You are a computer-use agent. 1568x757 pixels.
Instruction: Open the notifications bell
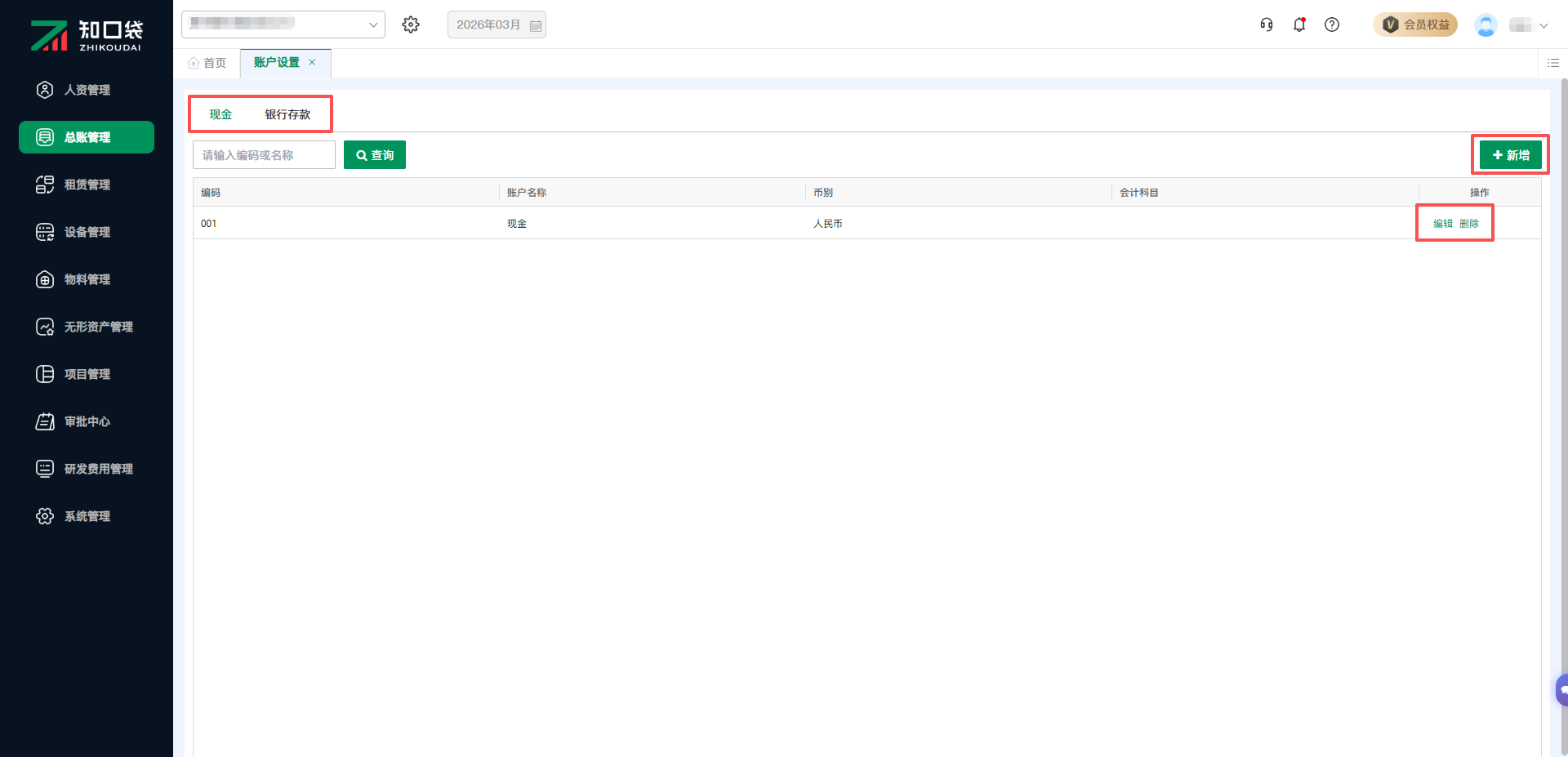click(x=1299, y=24)
